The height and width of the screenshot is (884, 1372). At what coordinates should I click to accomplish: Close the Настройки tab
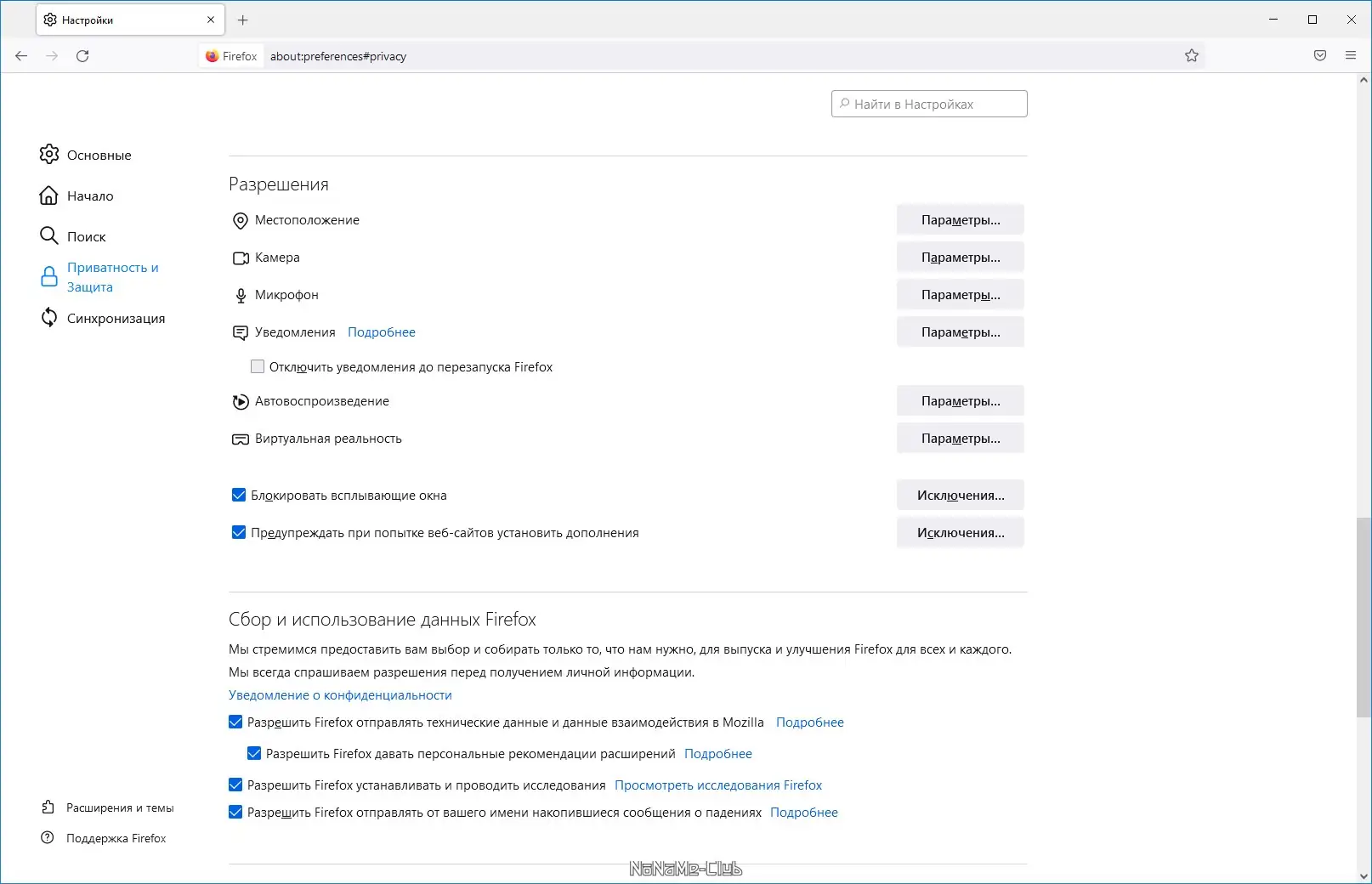point(211,20)
